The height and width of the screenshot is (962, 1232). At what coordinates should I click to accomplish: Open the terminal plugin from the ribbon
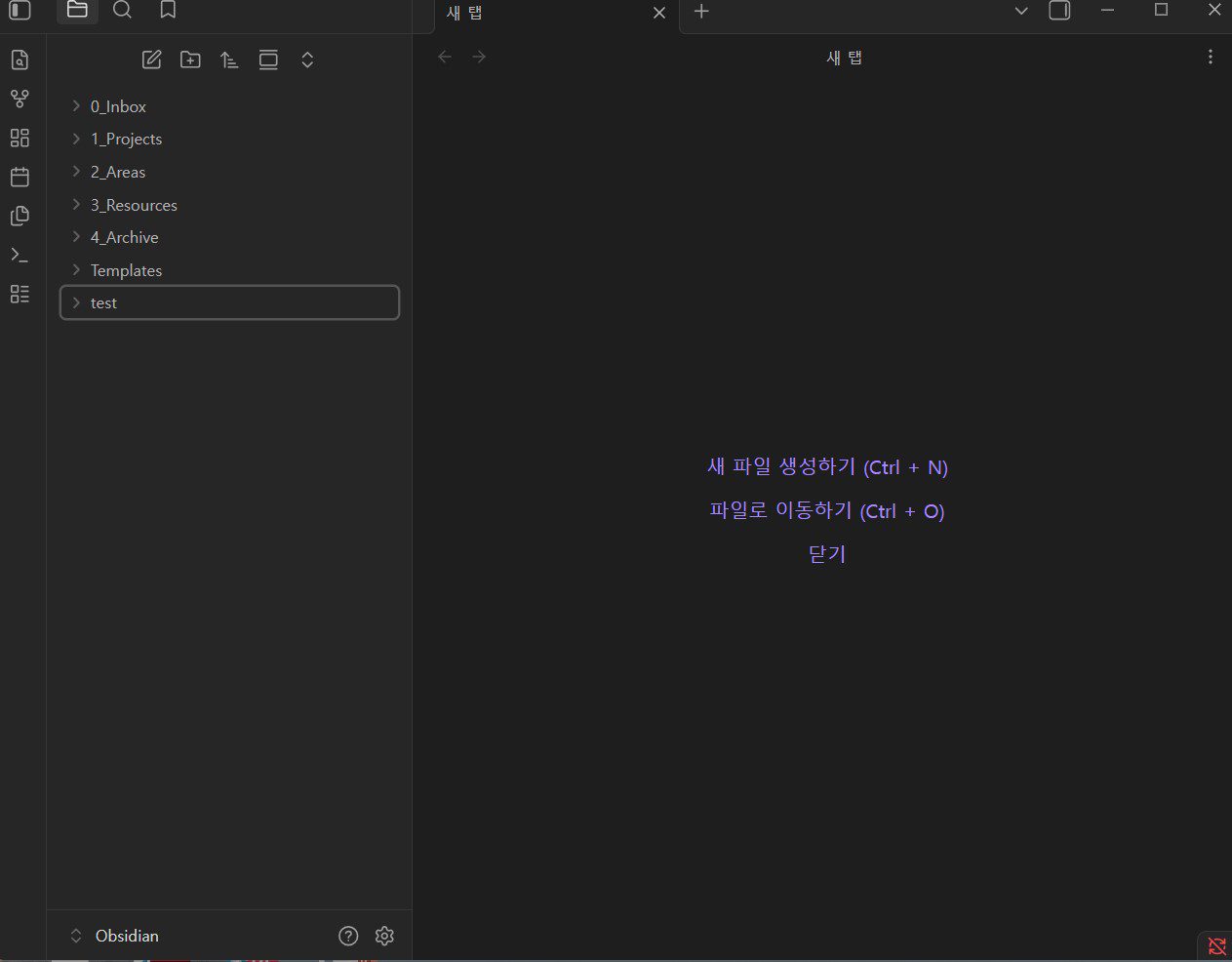pos(20,255)
